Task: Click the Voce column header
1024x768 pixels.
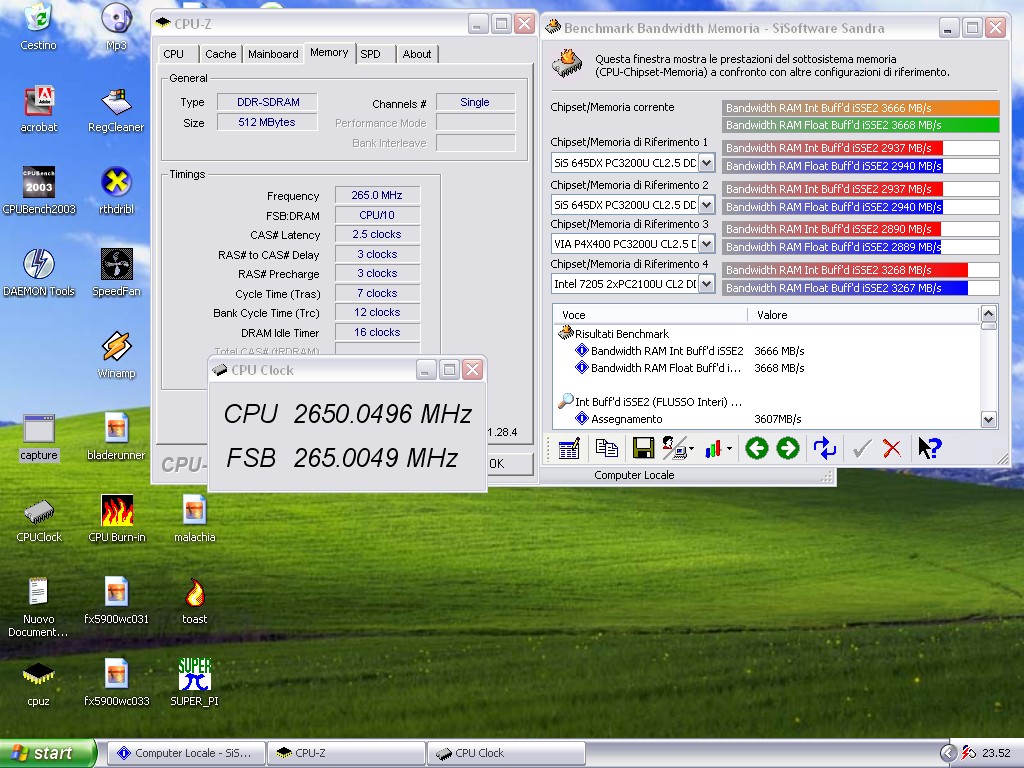Action: point(650,315)
